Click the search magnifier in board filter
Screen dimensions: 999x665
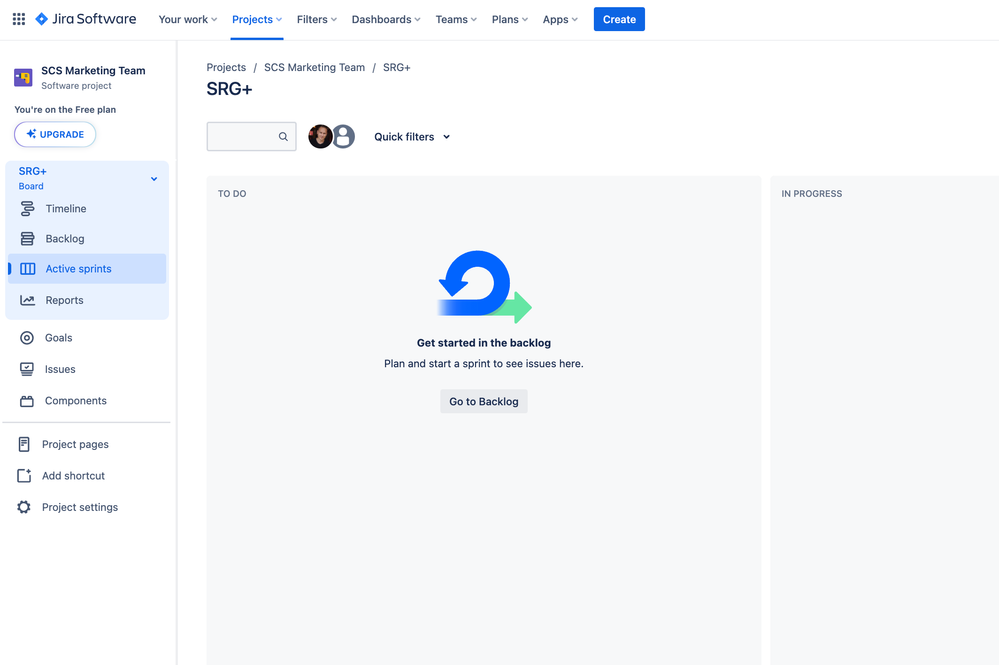click(283, 136)
